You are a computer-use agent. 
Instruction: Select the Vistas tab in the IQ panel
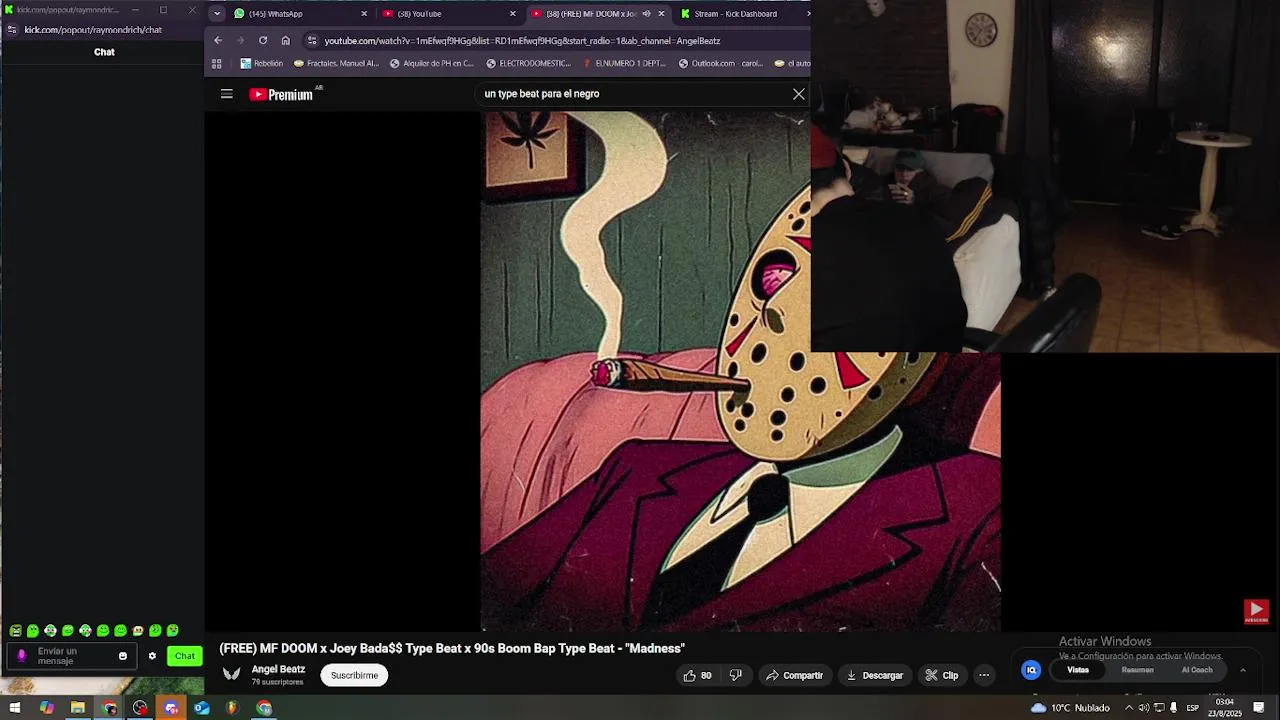tap(1078, 670)
